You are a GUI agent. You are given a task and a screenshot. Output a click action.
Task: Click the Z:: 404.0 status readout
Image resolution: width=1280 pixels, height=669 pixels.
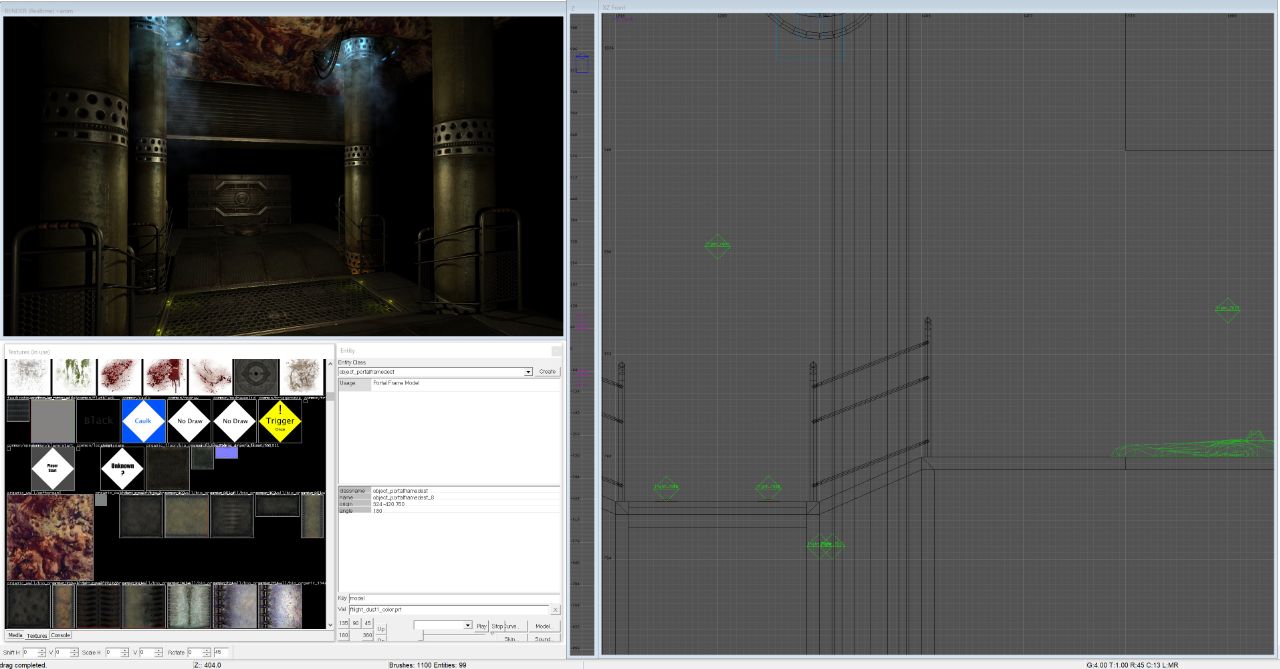coord(208,664)
